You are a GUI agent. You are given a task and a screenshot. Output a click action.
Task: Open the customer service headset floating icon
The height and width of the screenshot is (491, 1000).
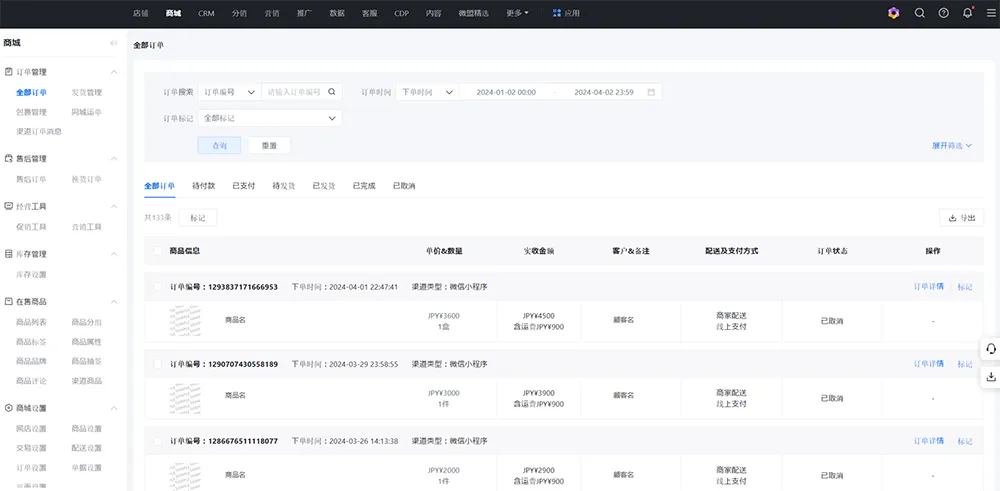(991, 349)
